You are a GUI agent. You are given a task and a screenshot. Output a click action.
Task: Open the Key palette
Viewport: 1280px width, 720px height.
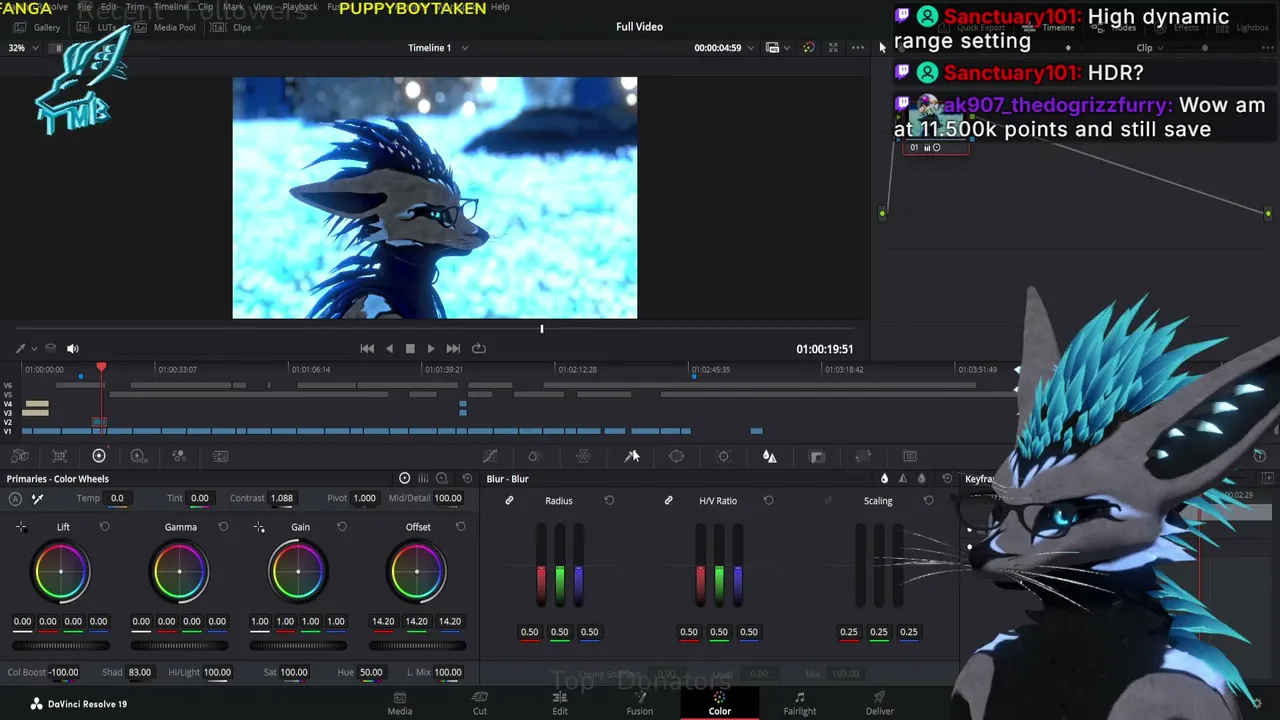[x=817, y=456]
